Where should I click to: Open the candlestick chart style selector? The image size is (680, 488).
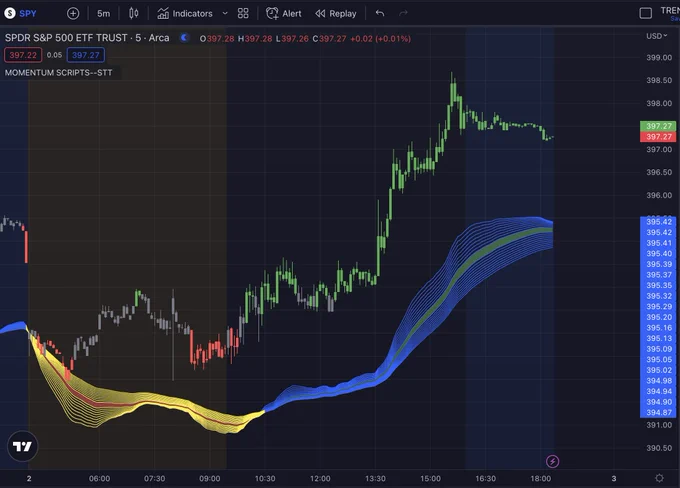134,13
